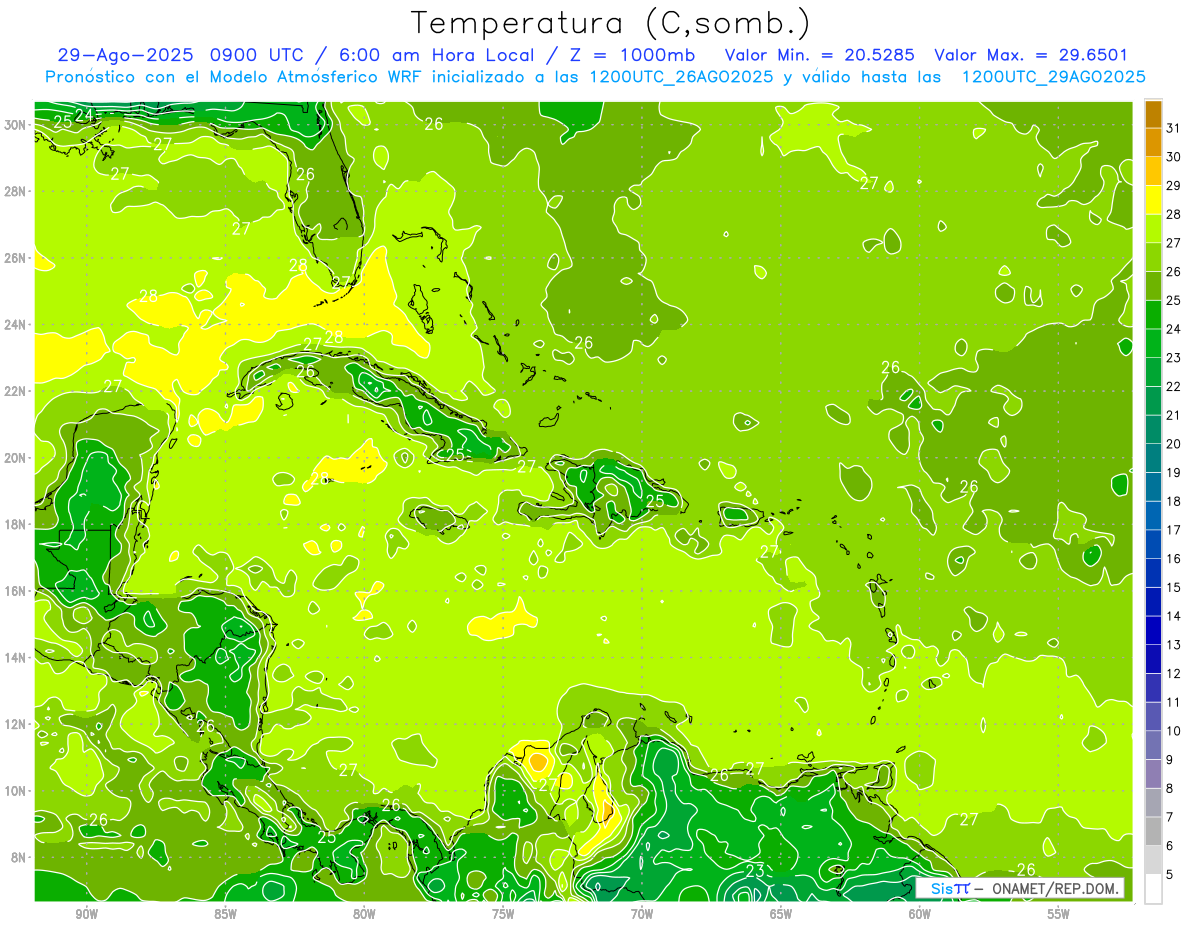Image resolution: width=1200 pixels, height=927 pixels.
Task: Click the '90W' longitude label
Action: coord(87,914)
